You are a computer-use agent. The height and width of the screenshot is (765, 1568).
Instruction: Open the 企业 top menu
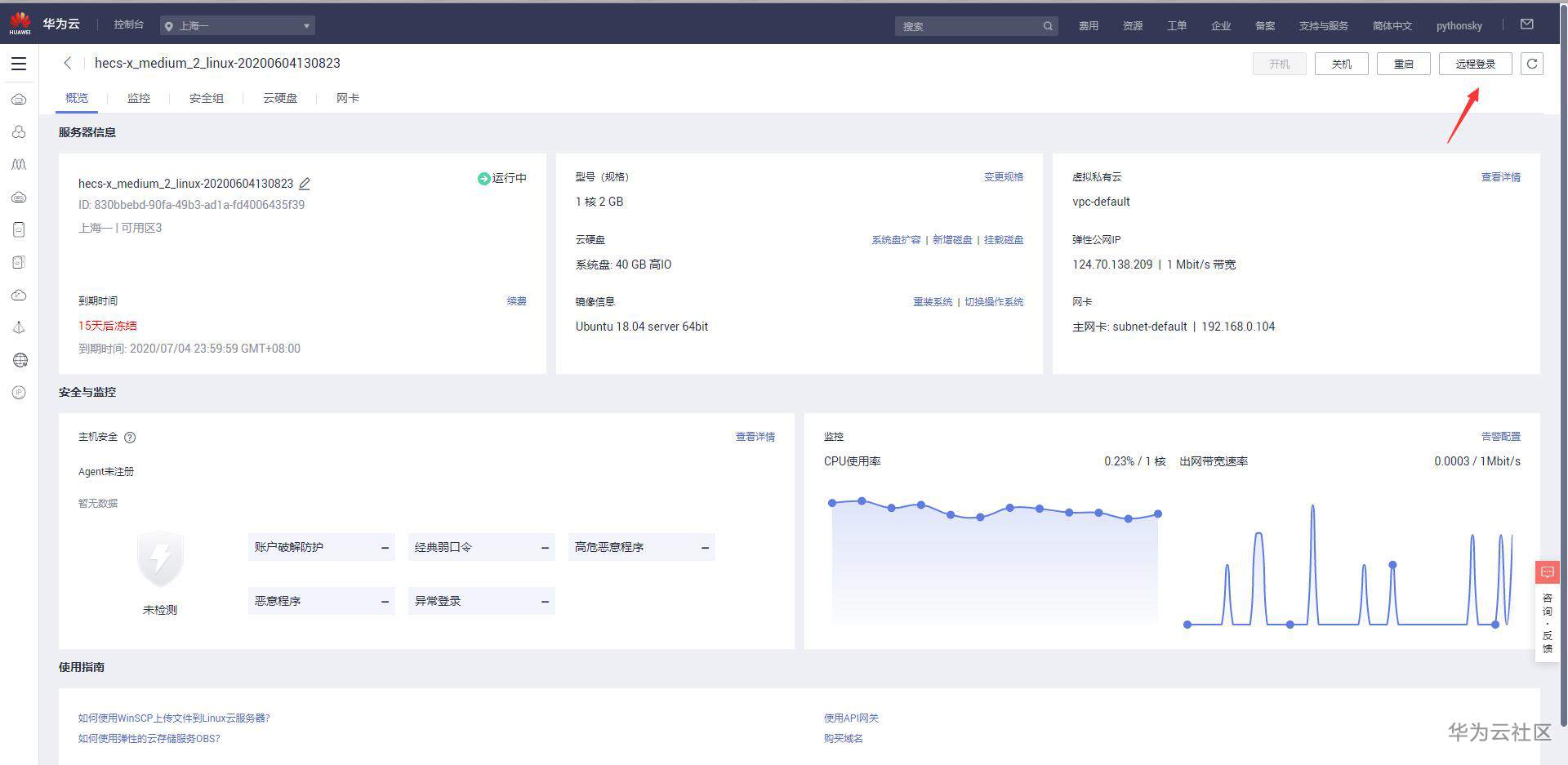click(1221, 26)
